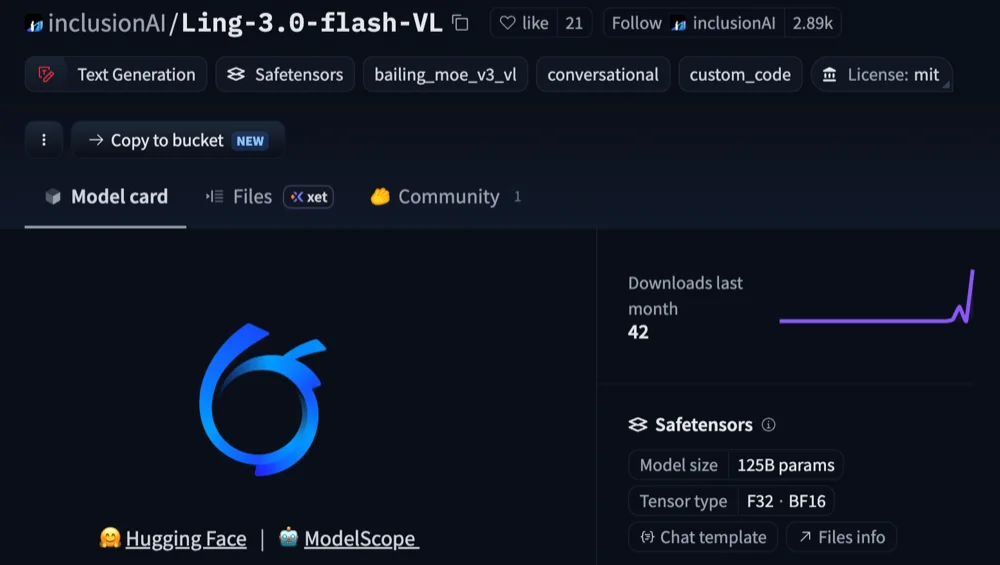
Task: Open the Files info link
Action: coord(841,537)
